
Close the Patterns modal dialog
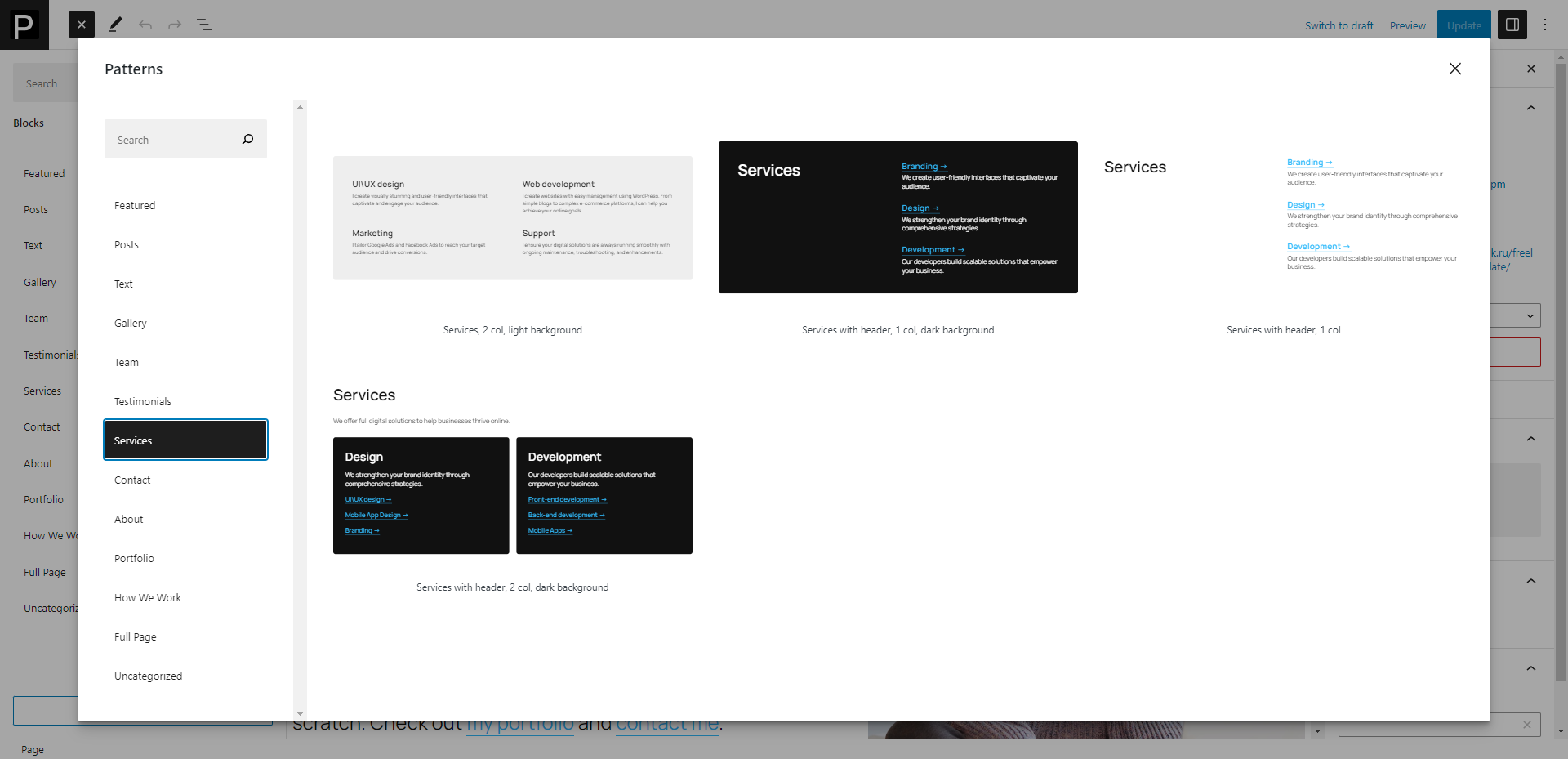1454,69
